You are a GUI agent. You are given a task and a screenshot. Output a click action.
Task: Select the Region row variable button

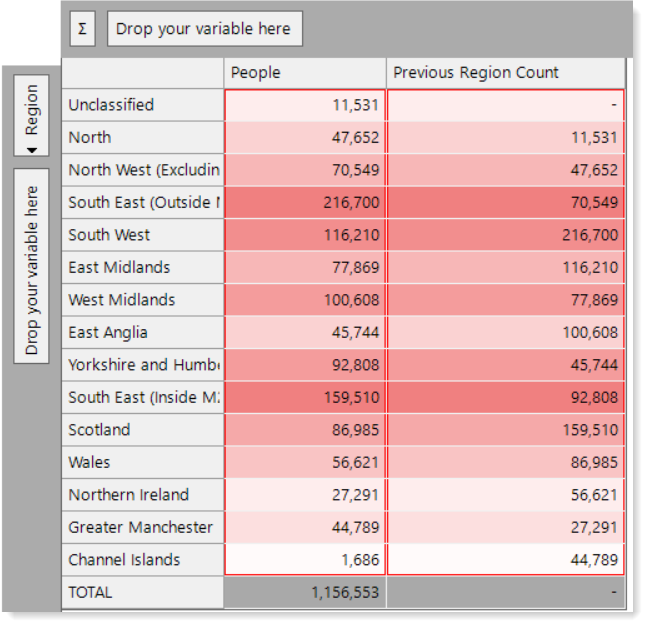[x=31, y=115]
